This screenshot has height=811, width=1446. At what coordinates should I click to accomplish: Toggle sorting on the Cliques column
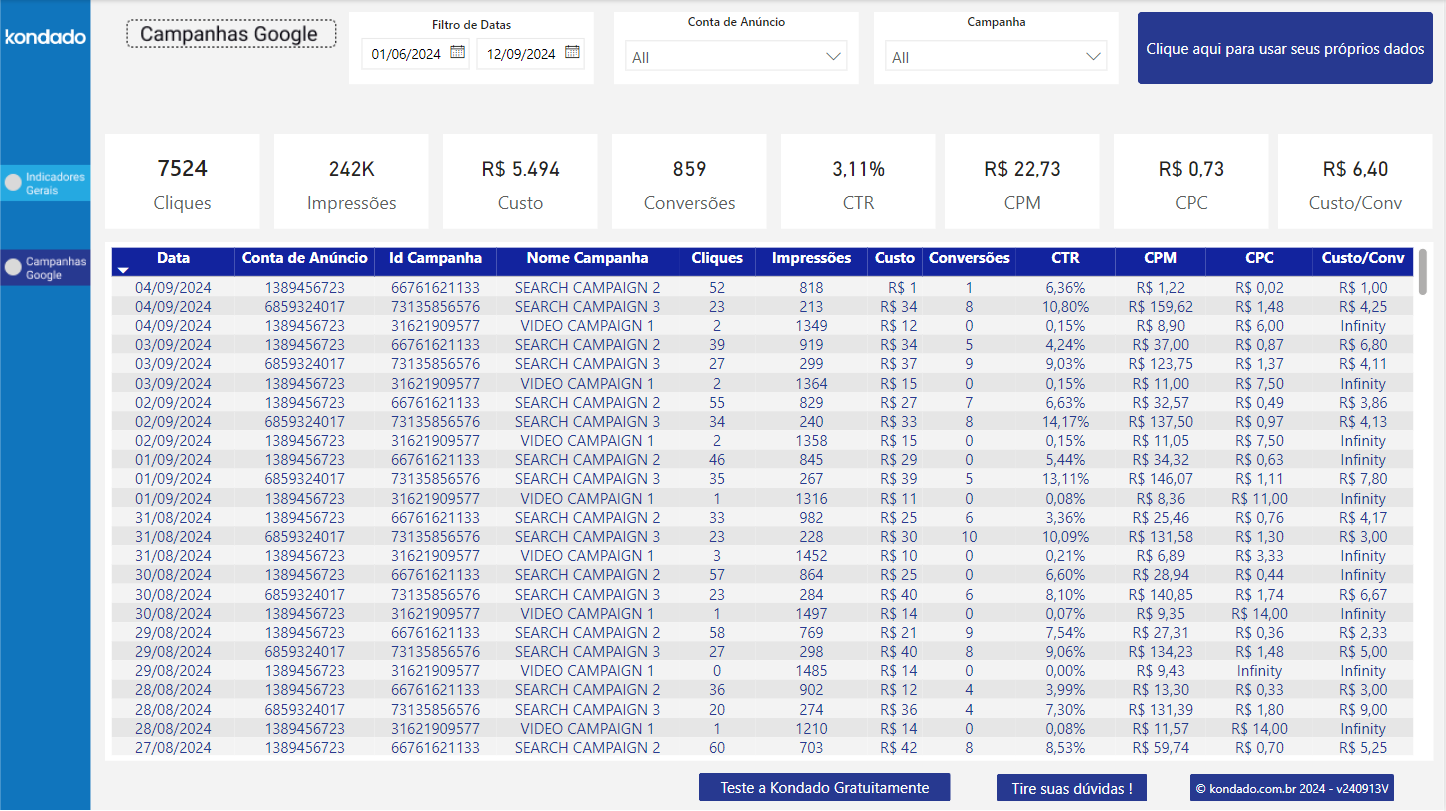pyautogui.click(x=716, y=258)
